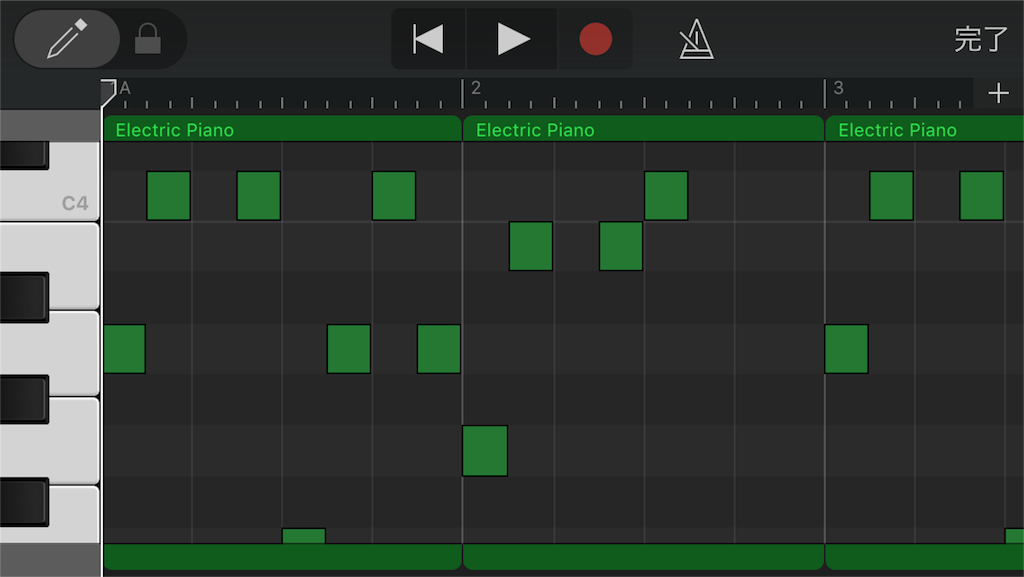Select the first Electric Piano region header
Image resolution: width=1024 pixels, height=577 pixels.
pyautogui.click(x=282, y=129)
